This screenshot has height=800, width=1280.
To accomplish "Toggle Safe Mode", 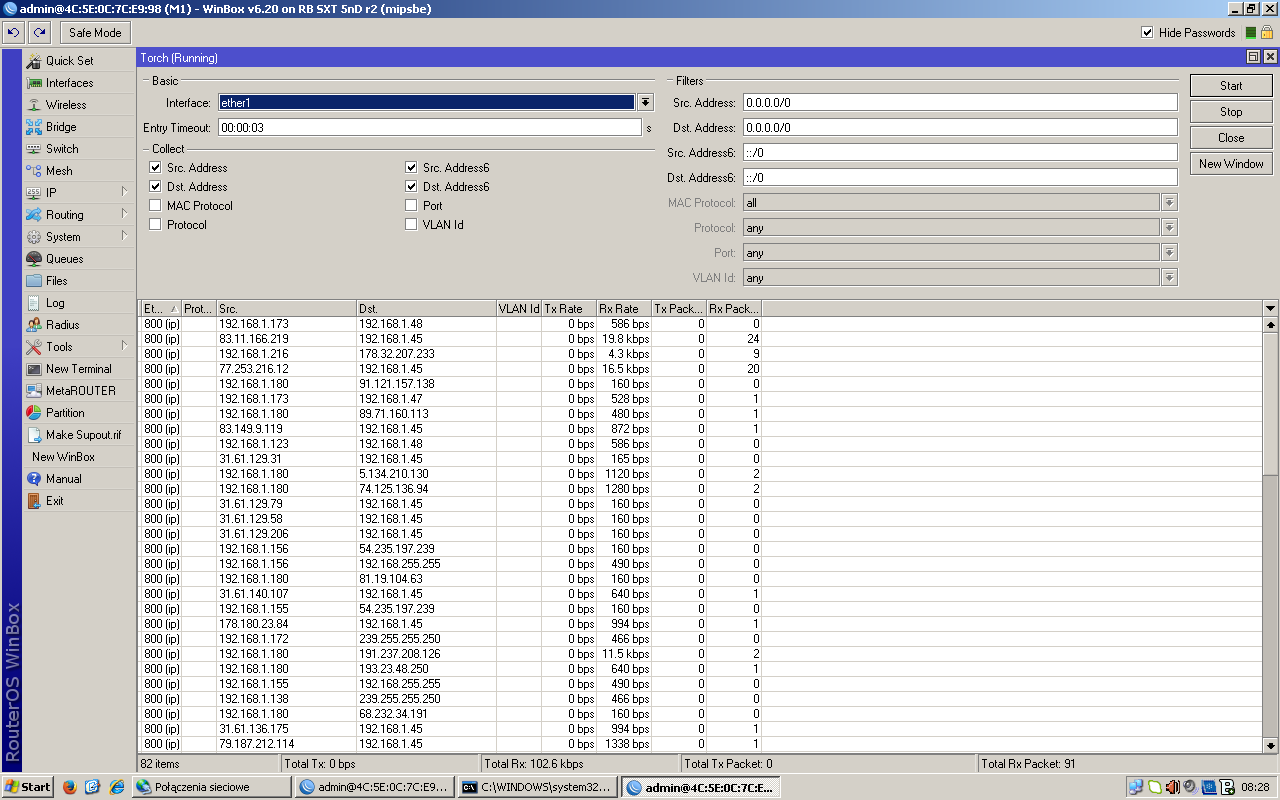I will coord(95,33).
